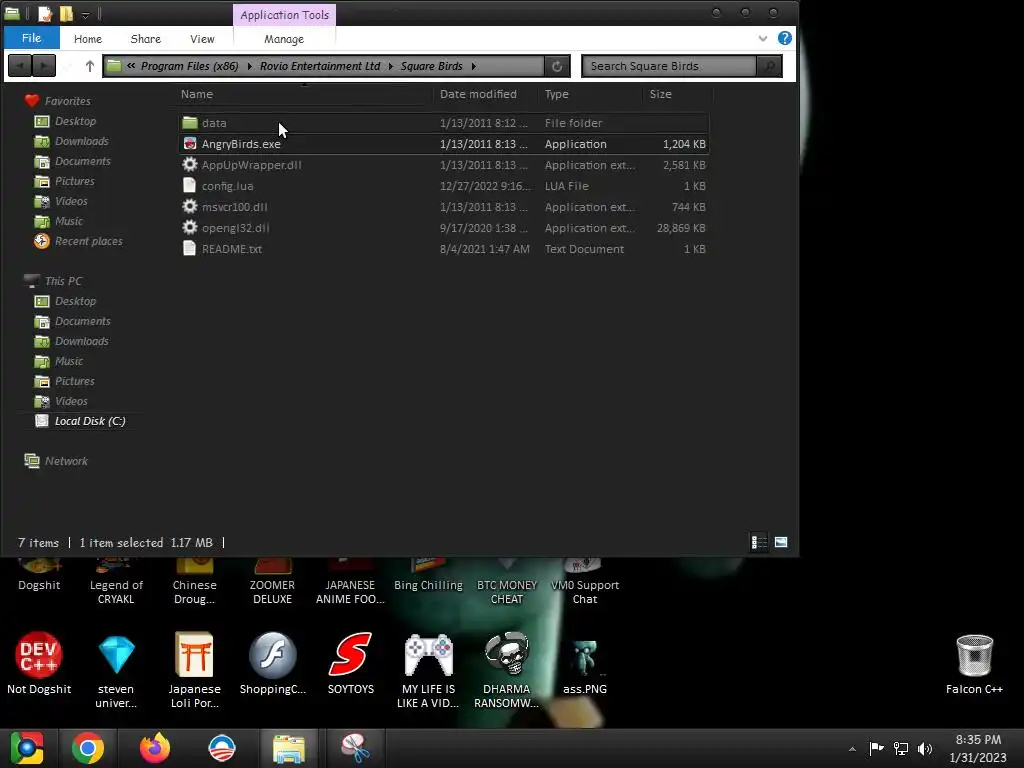Expand Rovio Entertainment Ltd breadcrumb arrow

coord(391,66)
